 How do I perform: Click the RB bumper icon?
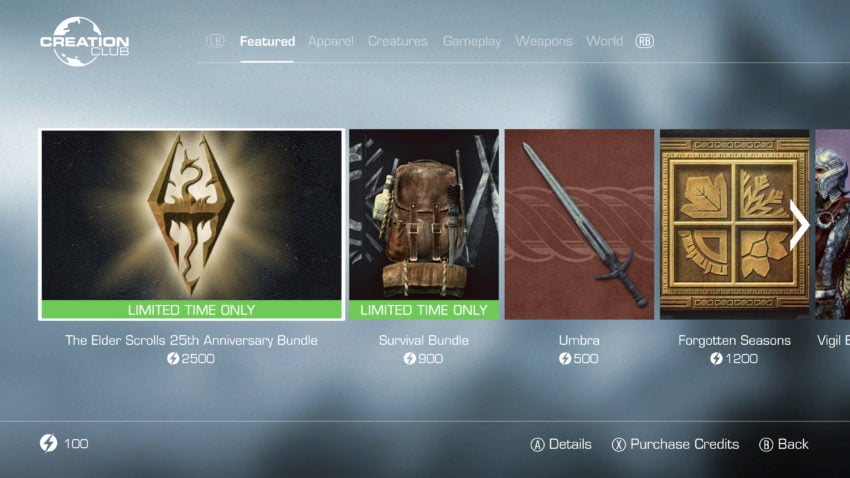click(x=645, y=41)
